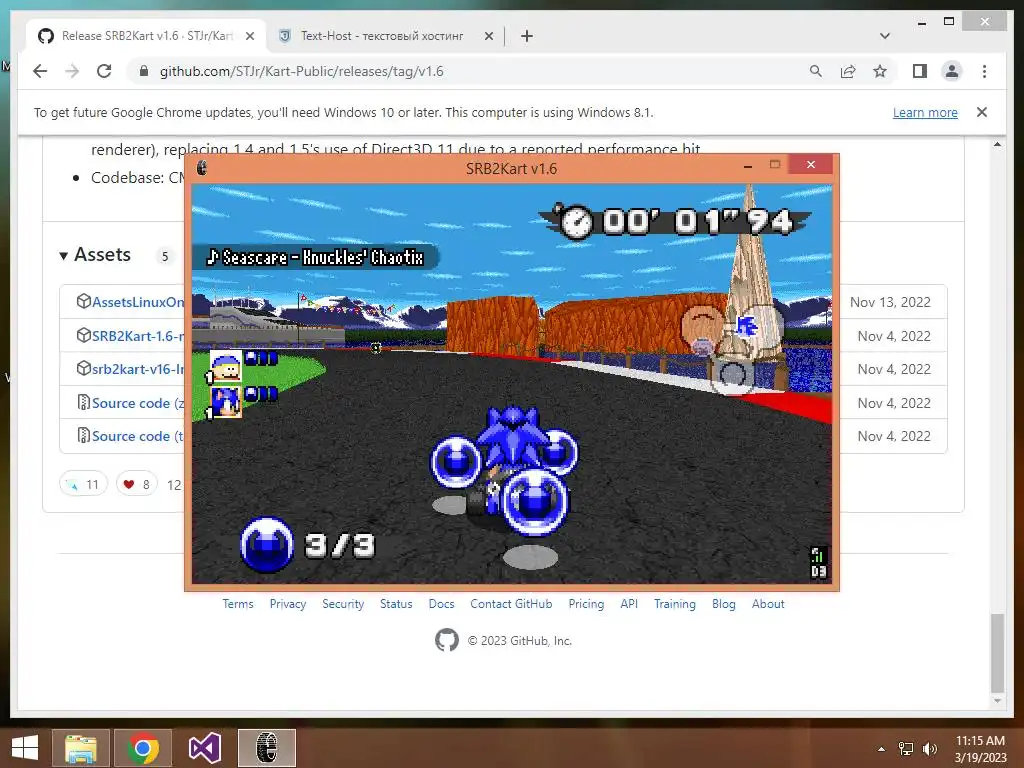Reload the GitHub release page
The width and height of the screenshot is (1024, 768).
point(104,71)
